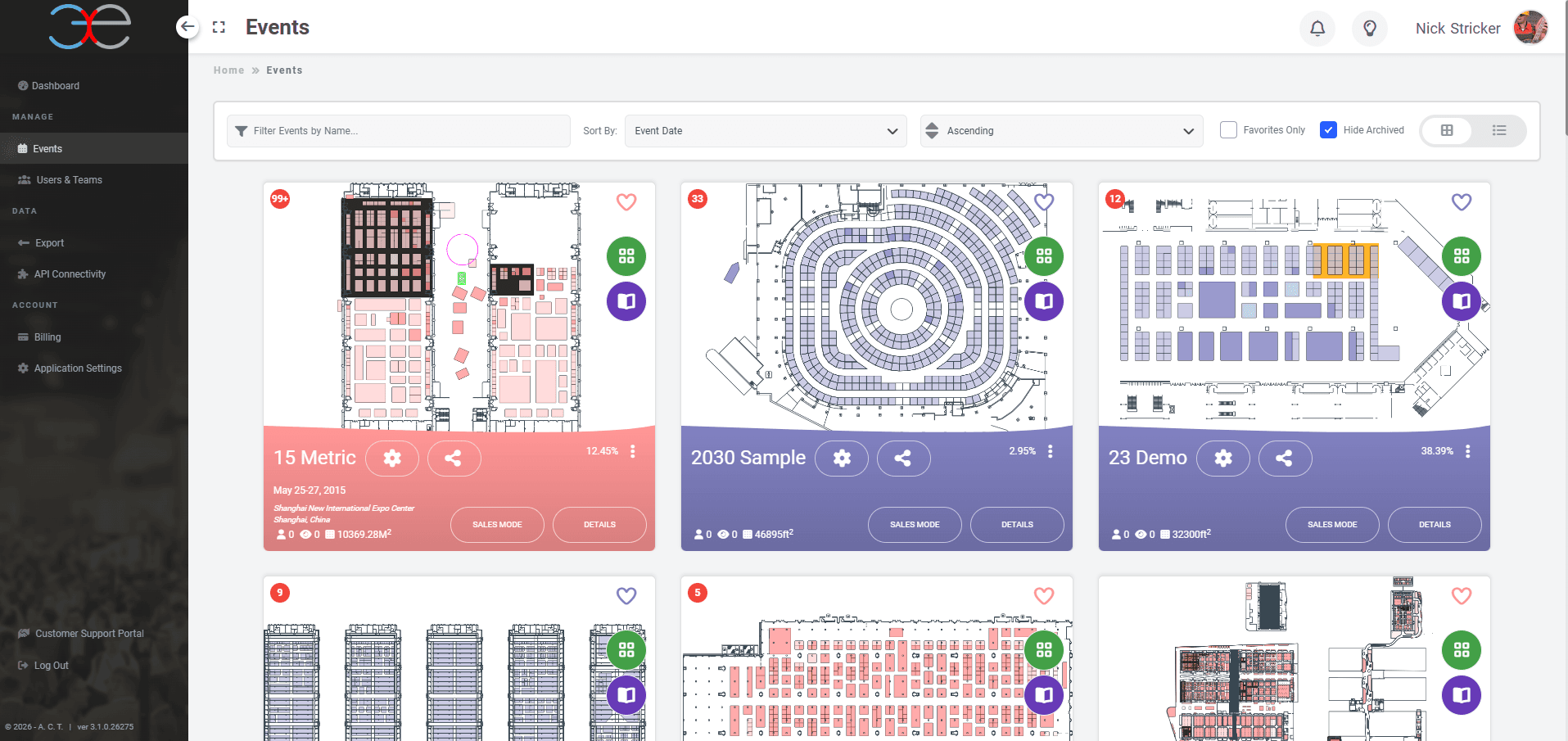Open the notifications bell
This screenshot has height=741, width=1568.
click(1317, 29)
